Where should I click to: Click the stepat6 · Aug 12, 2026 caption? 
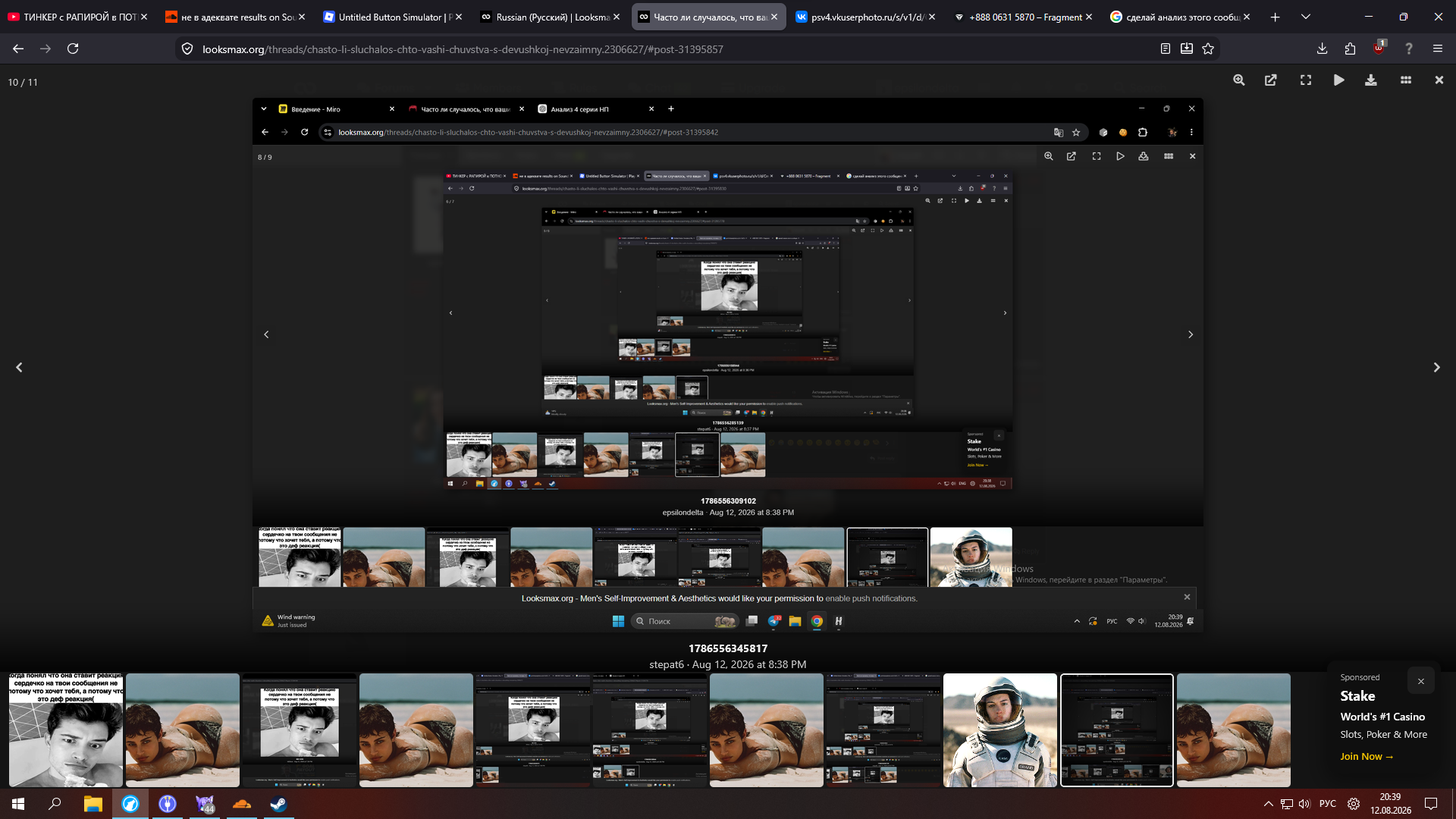[728, 664]
